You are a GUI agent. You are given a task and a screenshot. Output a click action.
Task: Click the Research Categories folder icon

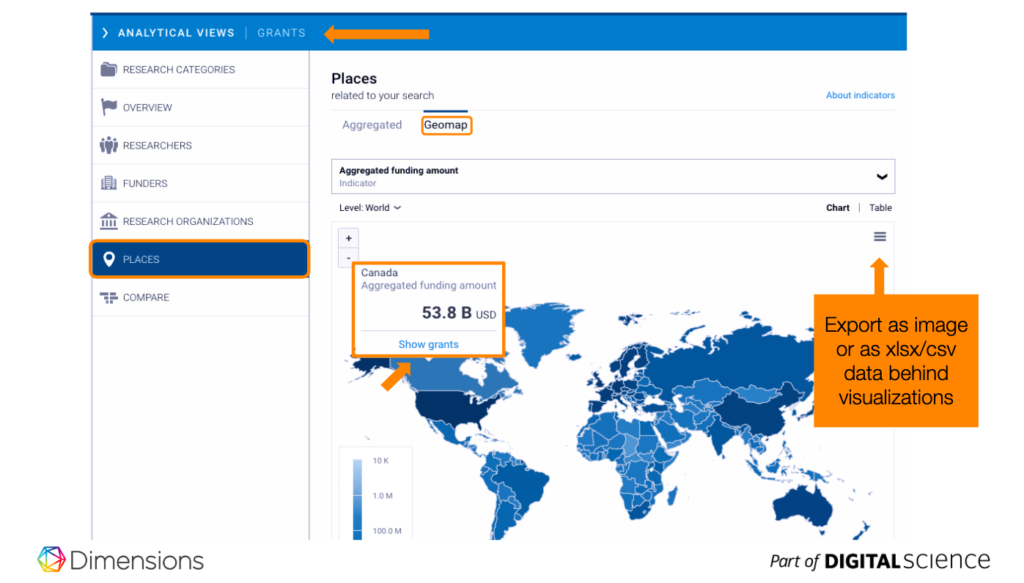[109, 70]
